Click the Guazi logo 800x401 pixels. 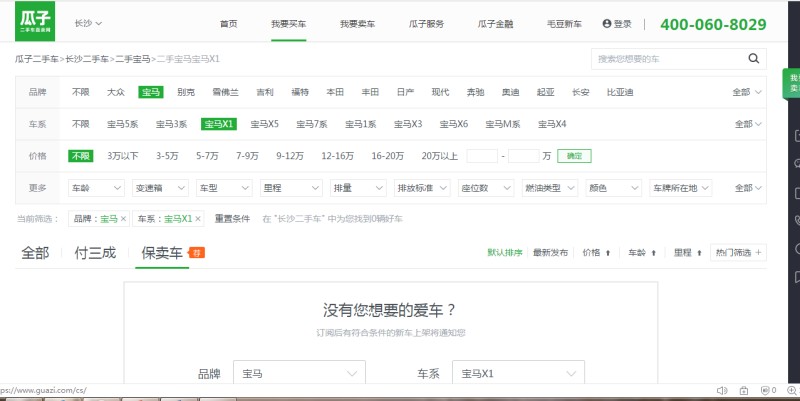tap(35, 21)
